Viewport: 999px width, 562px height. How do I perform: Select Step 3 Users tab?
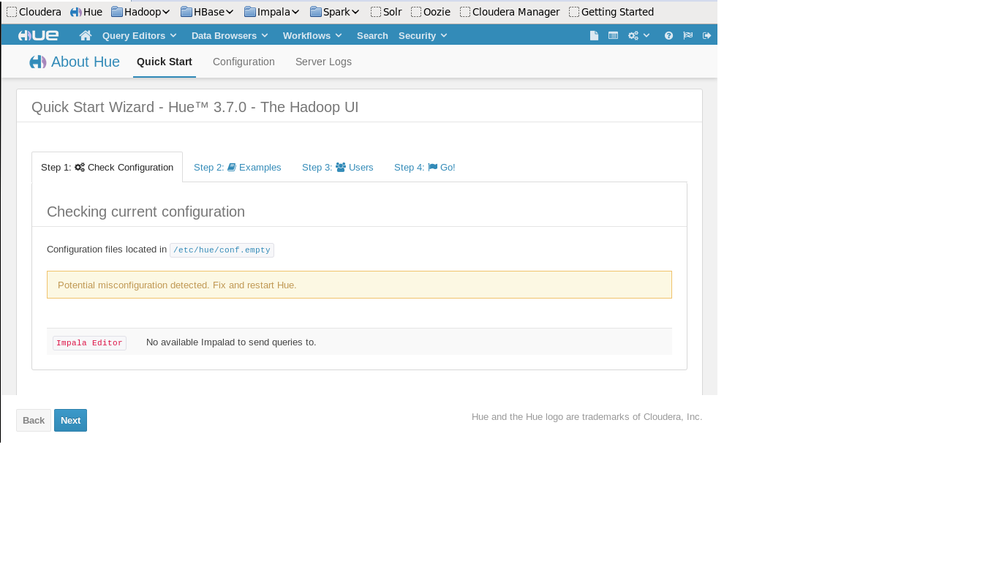(338, 167)
